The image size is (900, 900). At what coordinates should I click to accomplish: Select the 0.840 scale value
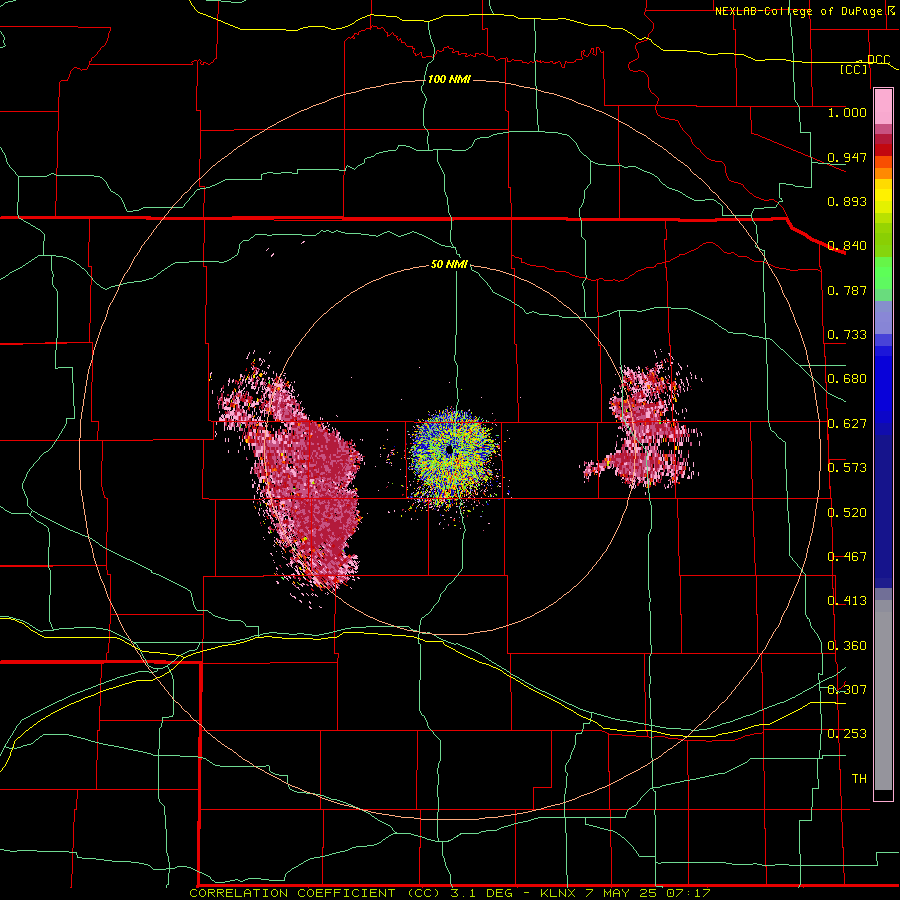coord(847,246)
